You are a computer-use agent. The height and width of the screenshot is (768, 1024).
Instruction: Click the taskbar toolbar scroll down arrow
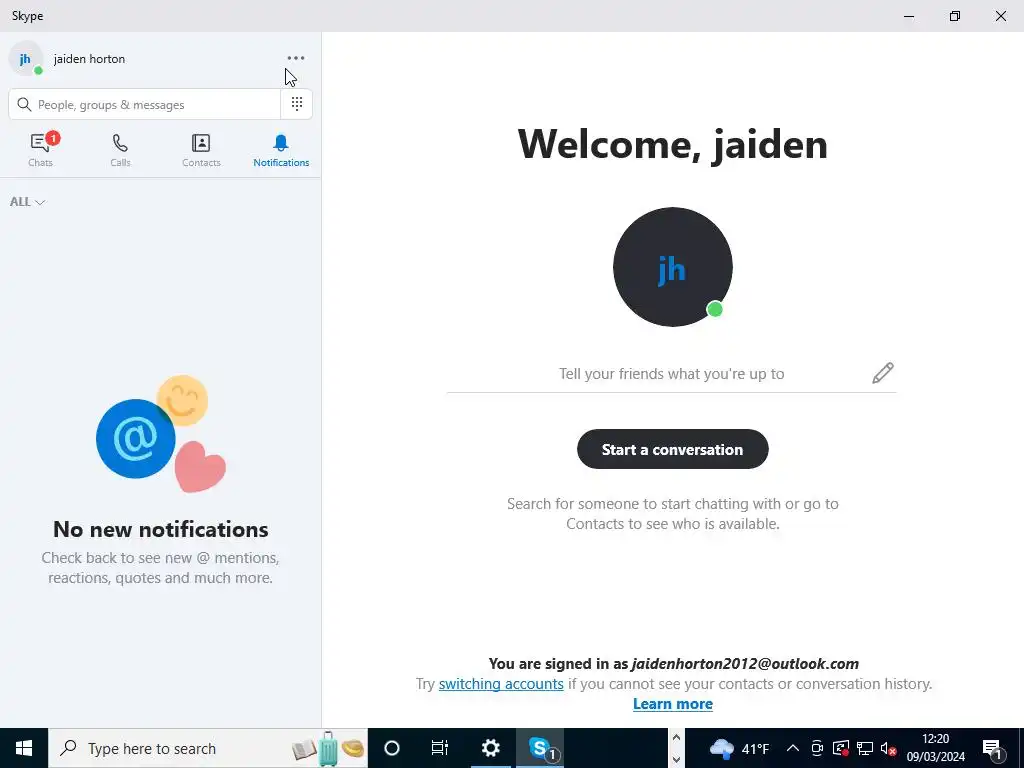[x=677, y=759]
